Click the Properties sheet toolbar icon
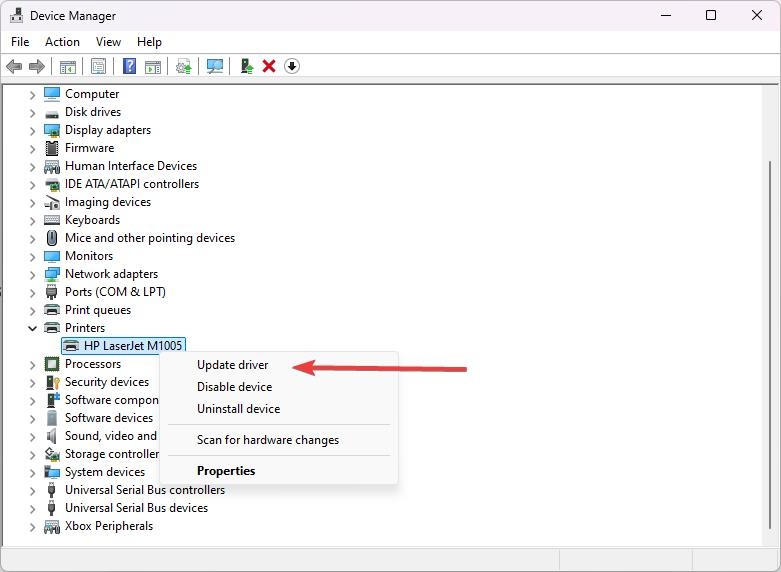The height and width of the screenshot is (572, 781). (x=99, y=66)
